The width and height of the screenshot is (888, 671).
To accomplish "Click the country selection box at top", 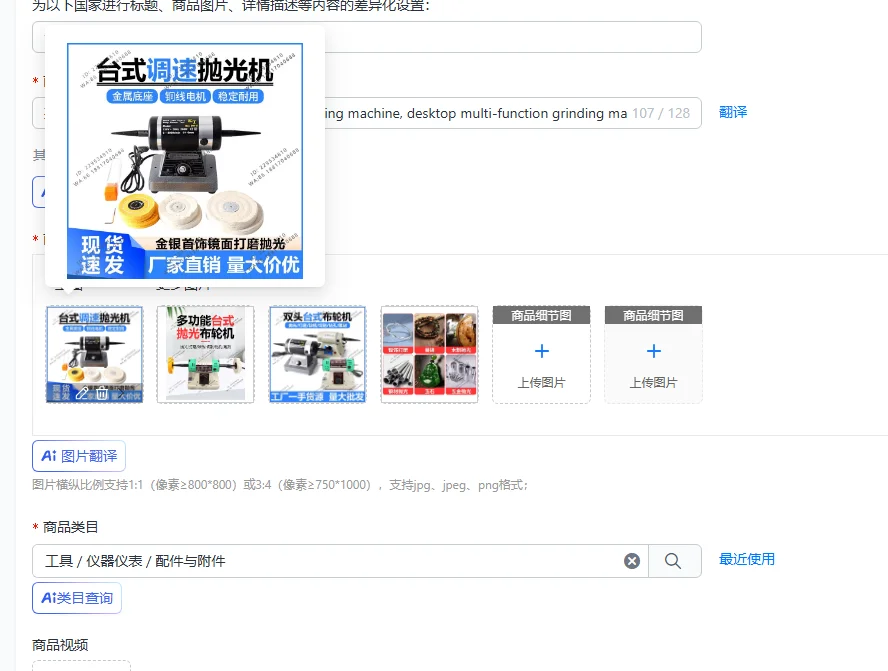I will [366, 37].
